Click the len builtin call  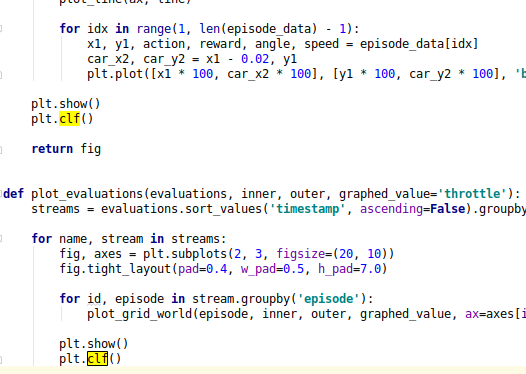210,29
